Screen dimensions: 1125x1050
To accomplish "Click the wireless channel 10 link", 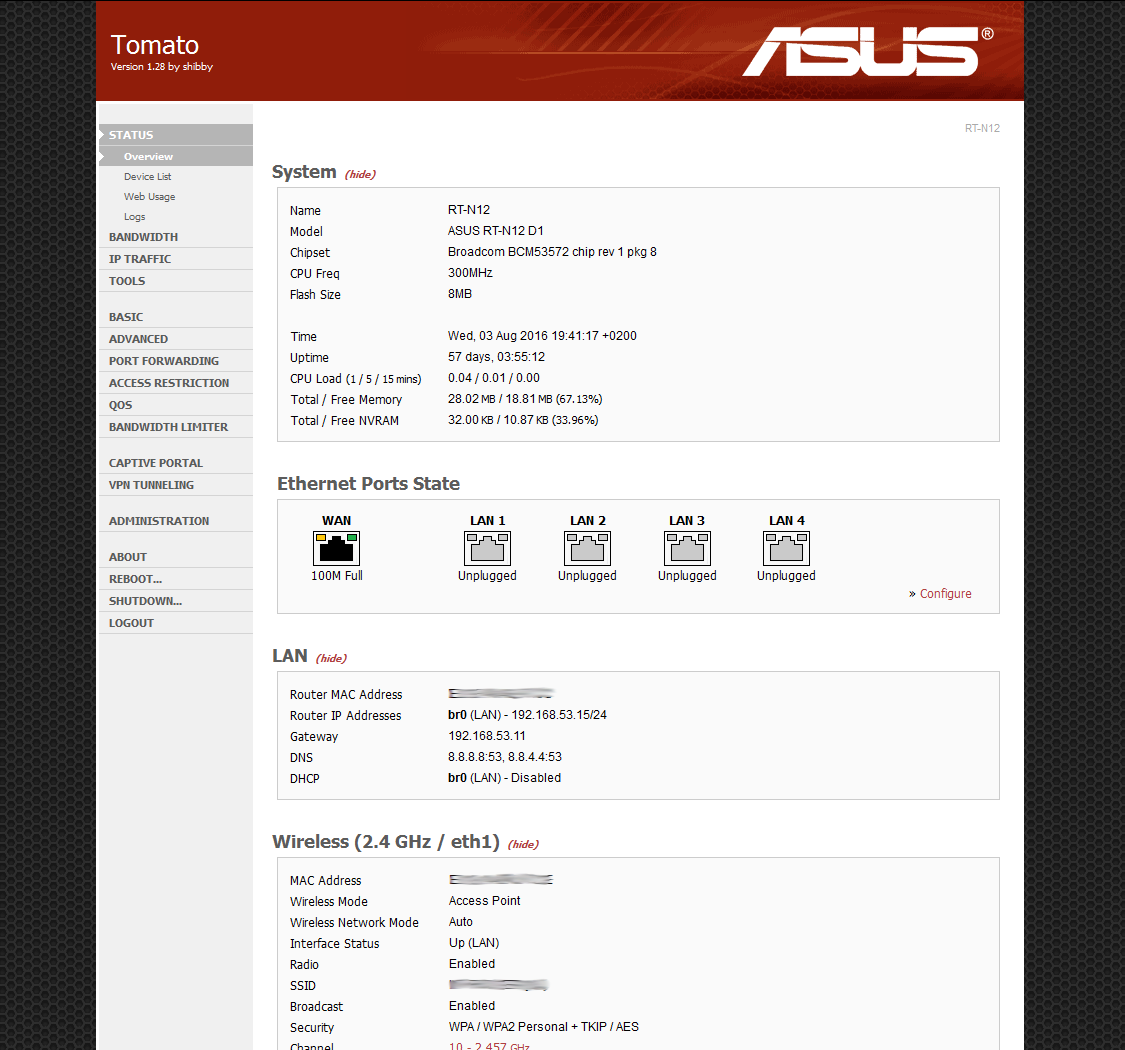I will click(489, 1046).
